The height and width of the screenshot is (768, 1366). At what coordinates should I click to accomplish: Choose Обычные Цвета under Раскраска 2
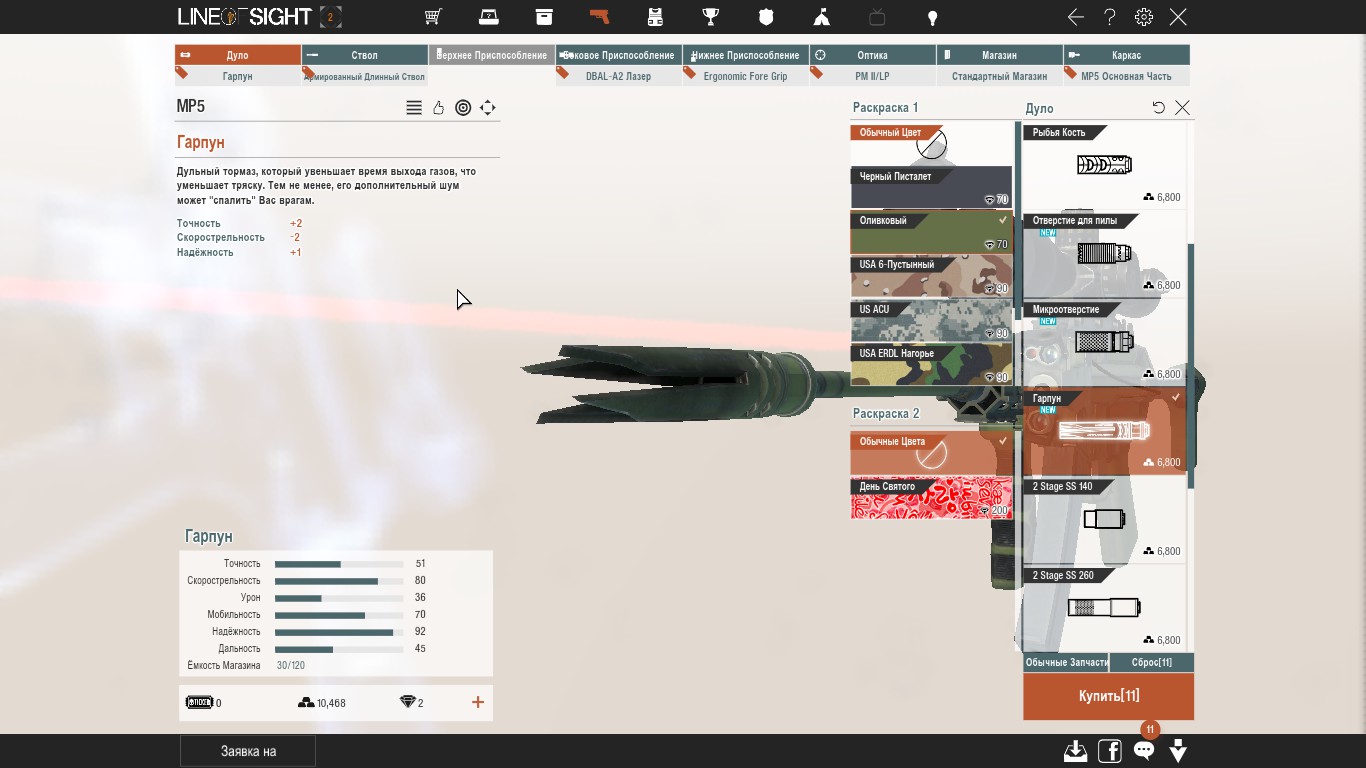[x=931, y=453]
